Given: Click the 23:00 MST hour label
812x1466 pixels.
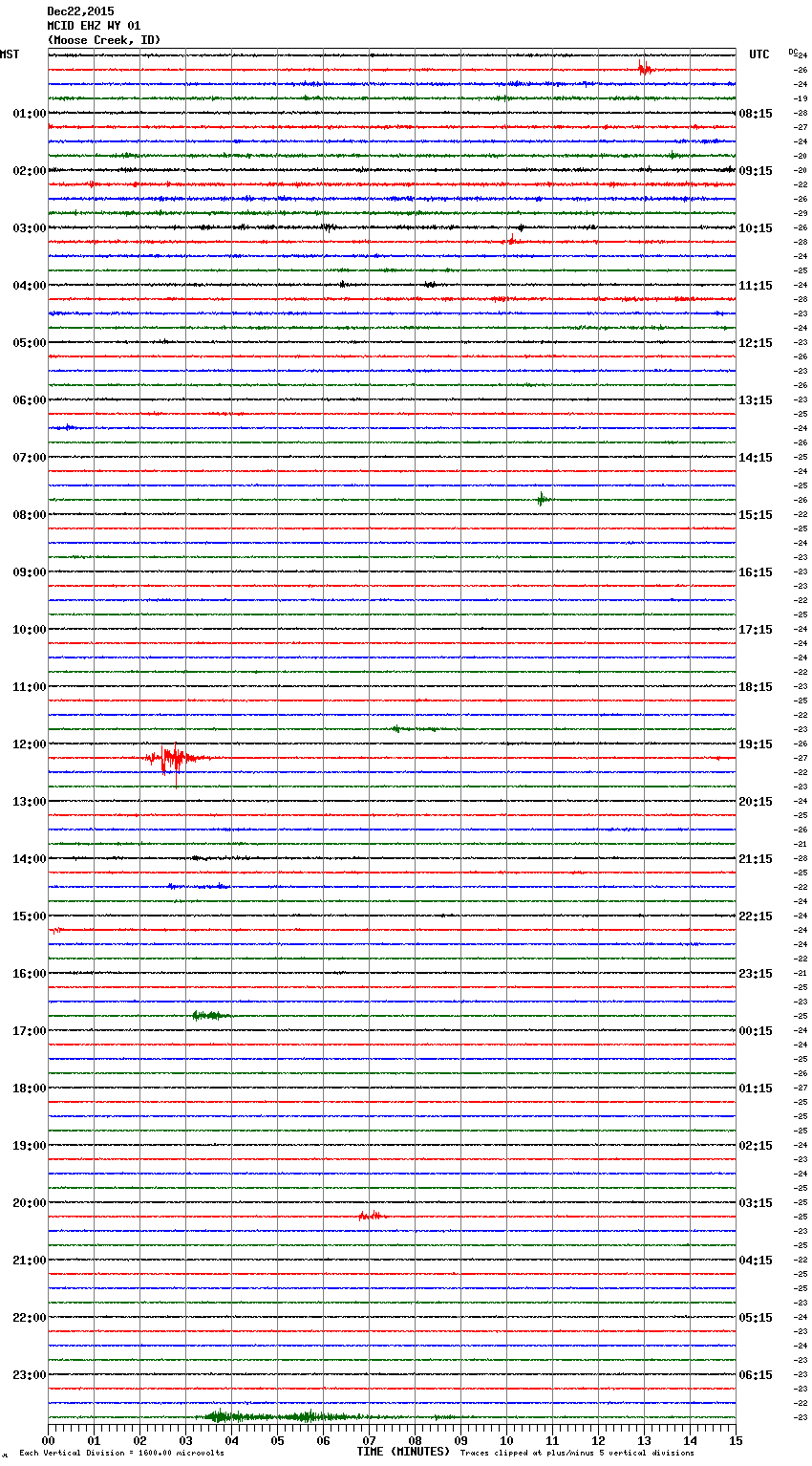Looking at the screenshot, I should coord(29,1375).
